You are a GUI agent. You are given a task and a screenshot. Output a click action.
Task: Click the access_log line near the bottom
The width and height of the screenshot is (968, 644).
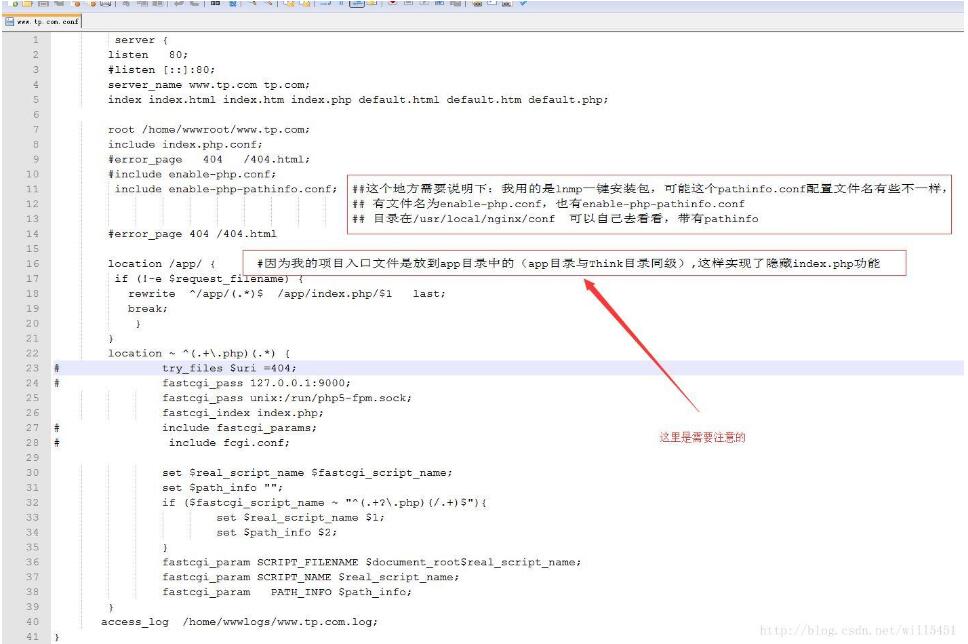click(x=239, y=622)
